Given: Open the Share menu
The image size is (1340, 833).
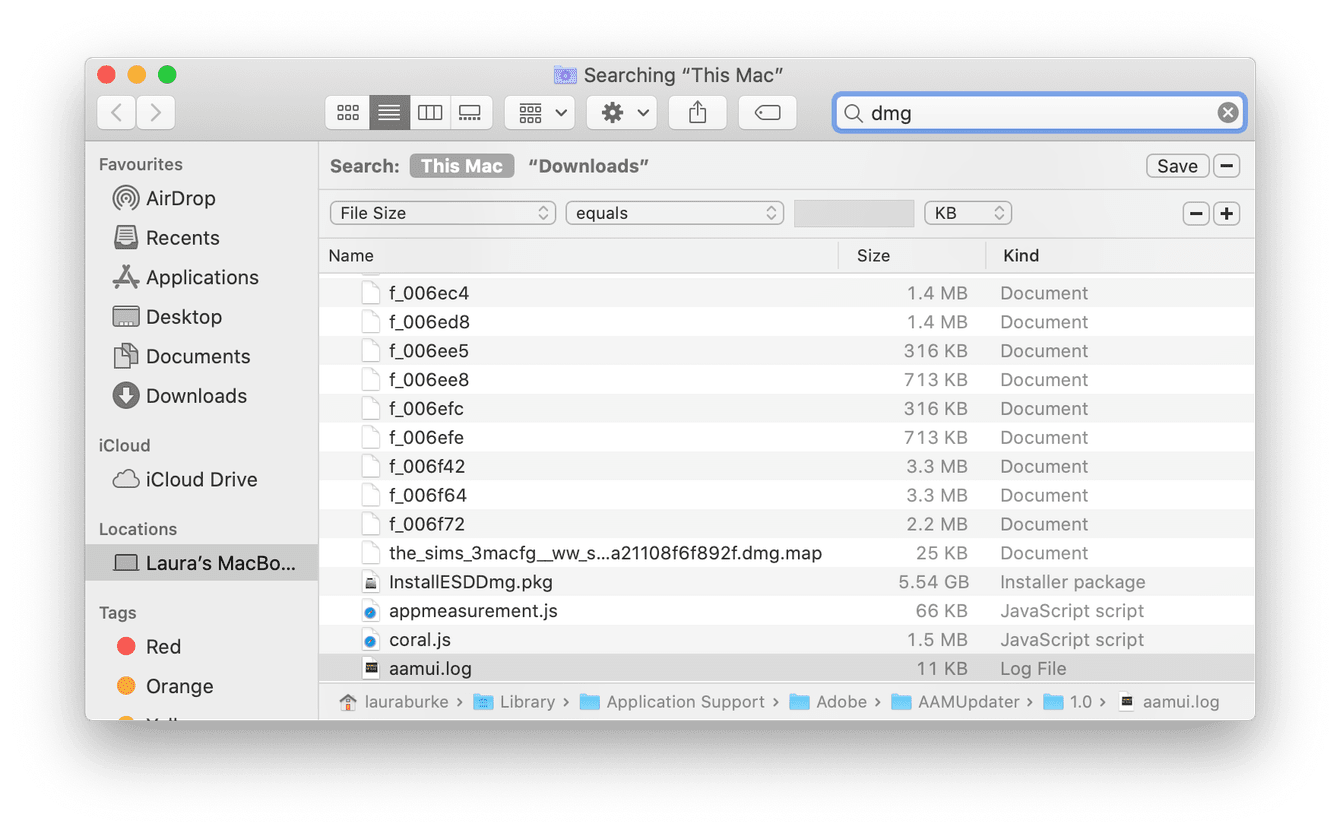Looking at the screenshot, I should point(697,112).
